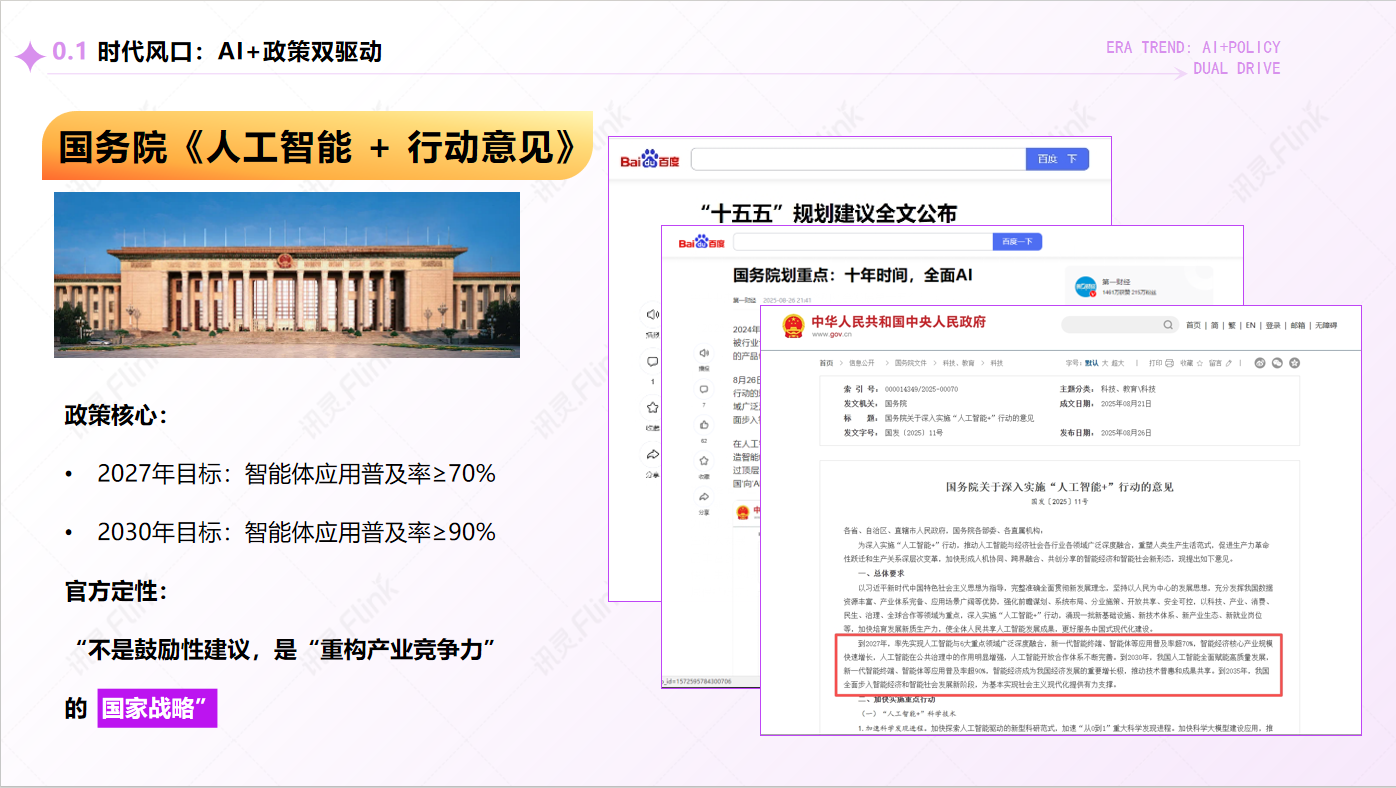
Task: Focus the search box on the 十五五 page
Action: click(x=858, y=159)
